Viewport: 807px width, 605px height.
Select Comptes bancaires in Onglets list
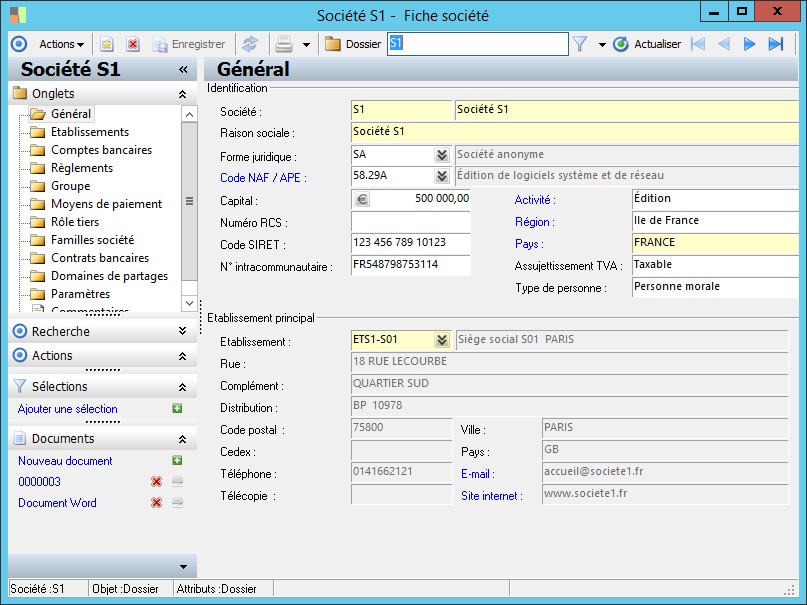(101, 150)
